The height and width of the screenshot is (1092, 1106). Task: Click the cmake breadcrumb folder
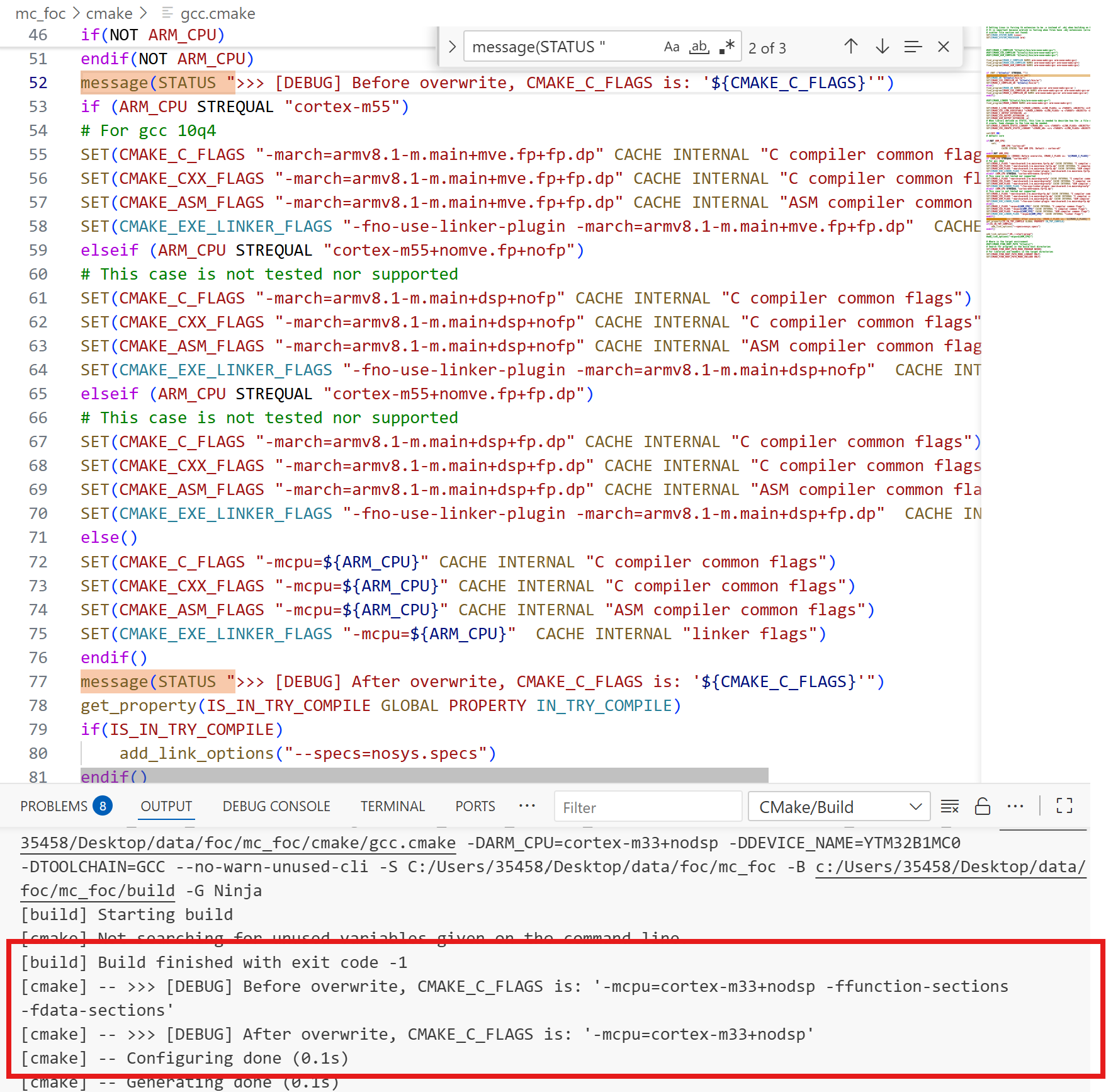coord(109,13)
